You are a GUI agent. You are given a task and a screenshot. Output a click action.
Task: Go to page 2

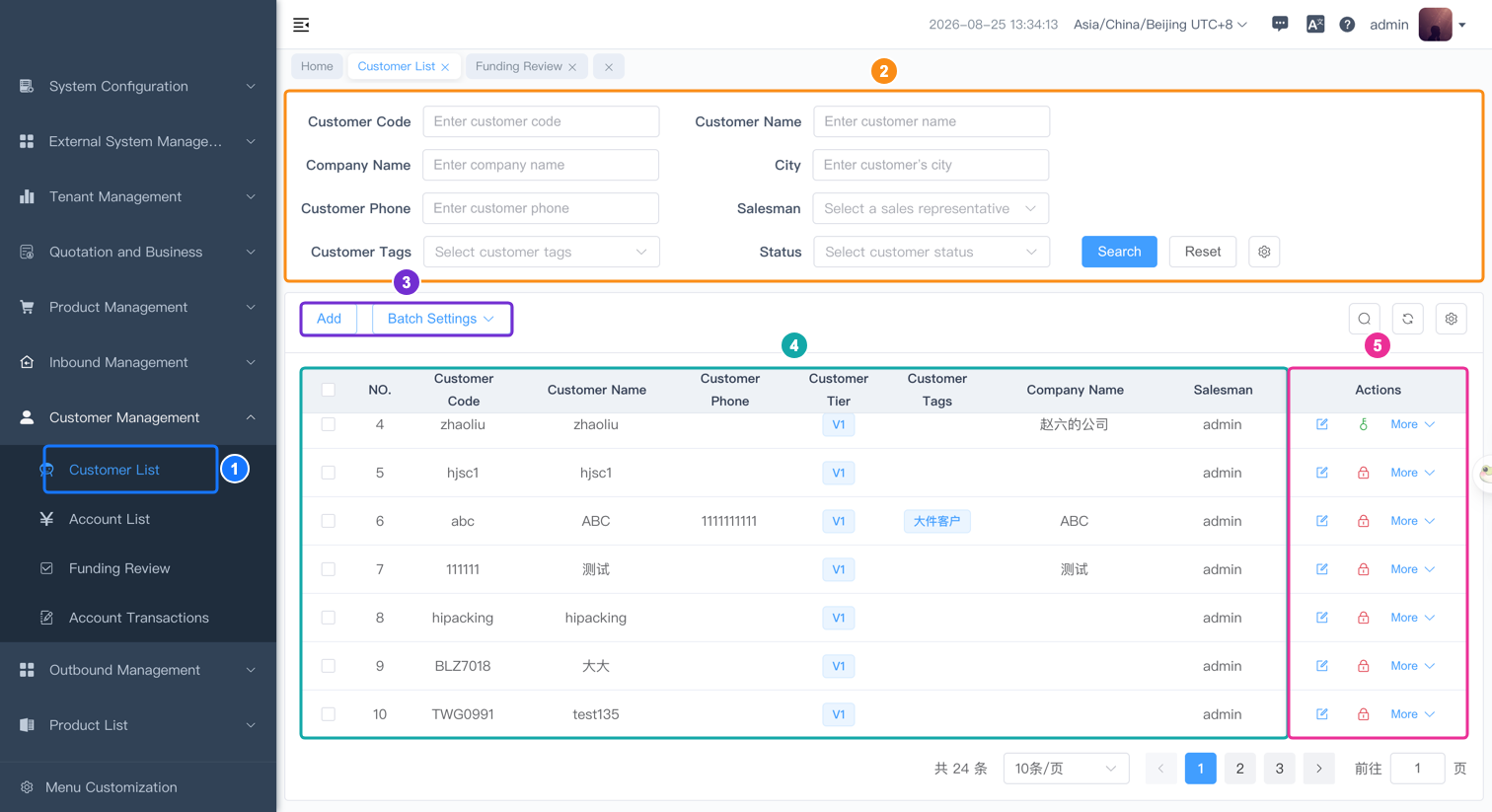pos(1240,769)
